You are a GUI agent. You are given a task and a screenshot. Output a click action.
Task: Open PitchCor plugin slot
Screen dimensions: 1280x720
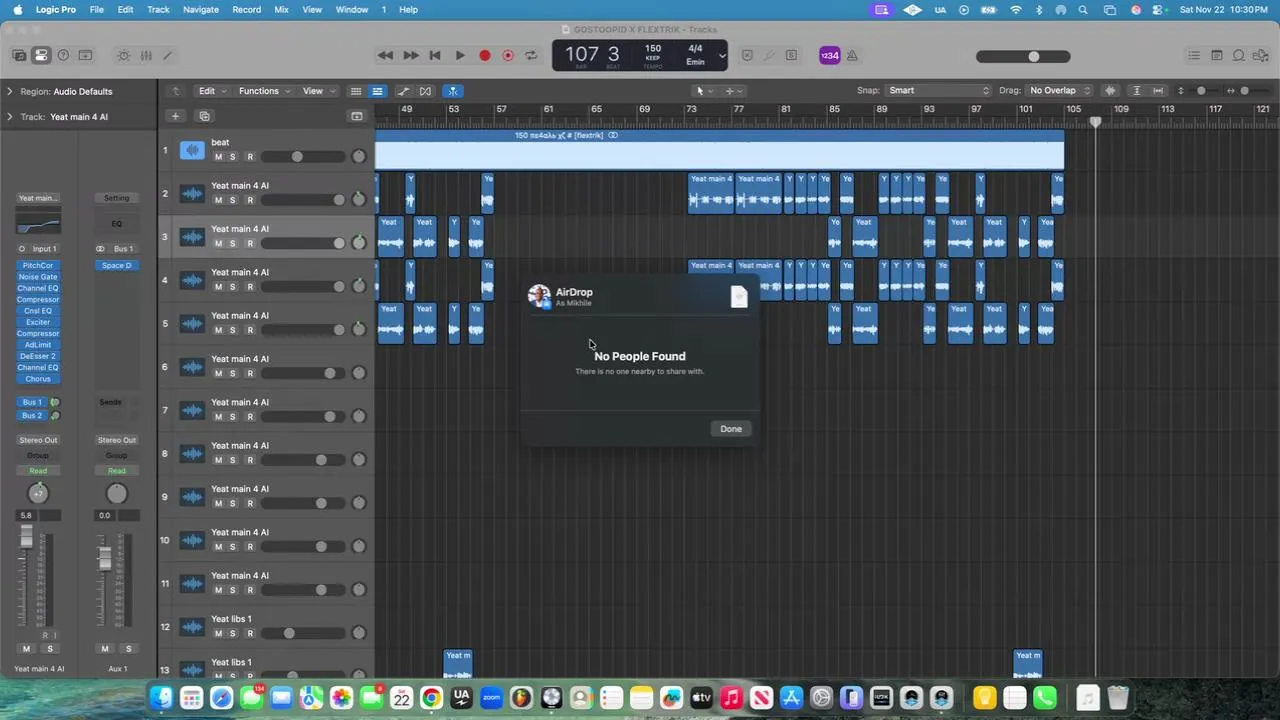[38, 265]
